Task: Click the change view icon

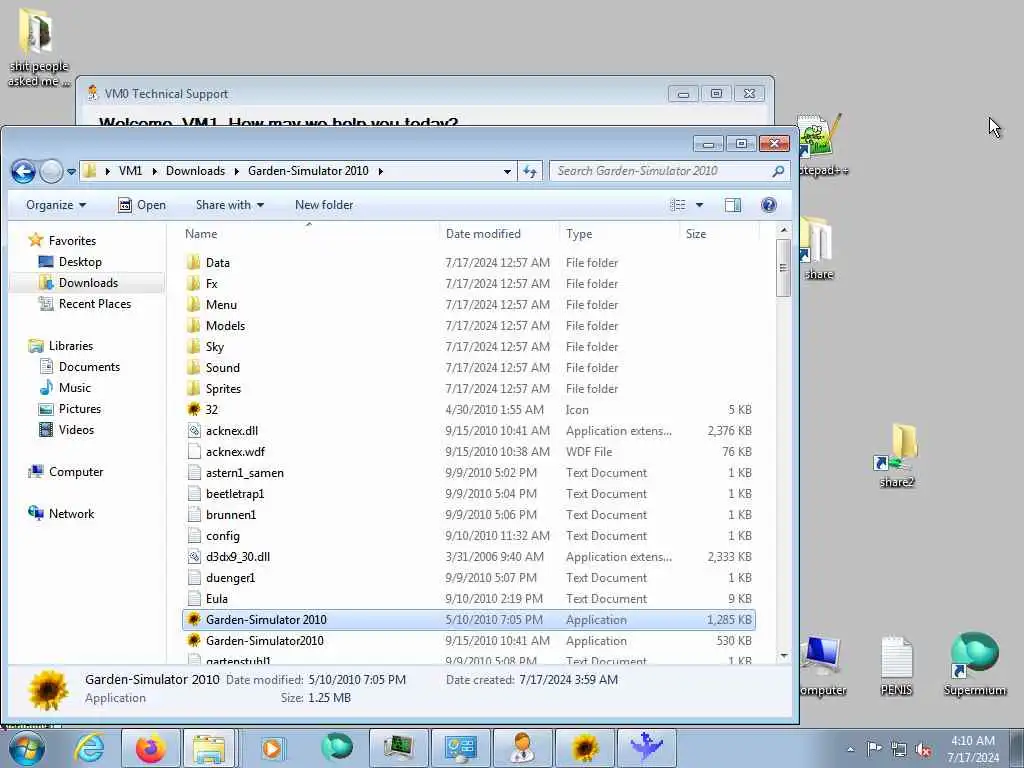Action: [x=678, y=205]
